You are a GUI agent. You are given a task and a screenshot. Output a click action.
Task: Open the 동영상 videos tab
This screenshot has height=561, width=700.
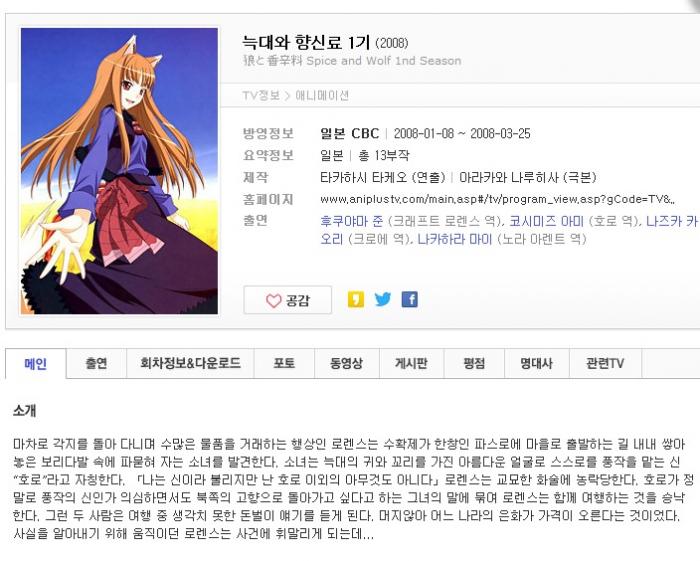(346, 363)
